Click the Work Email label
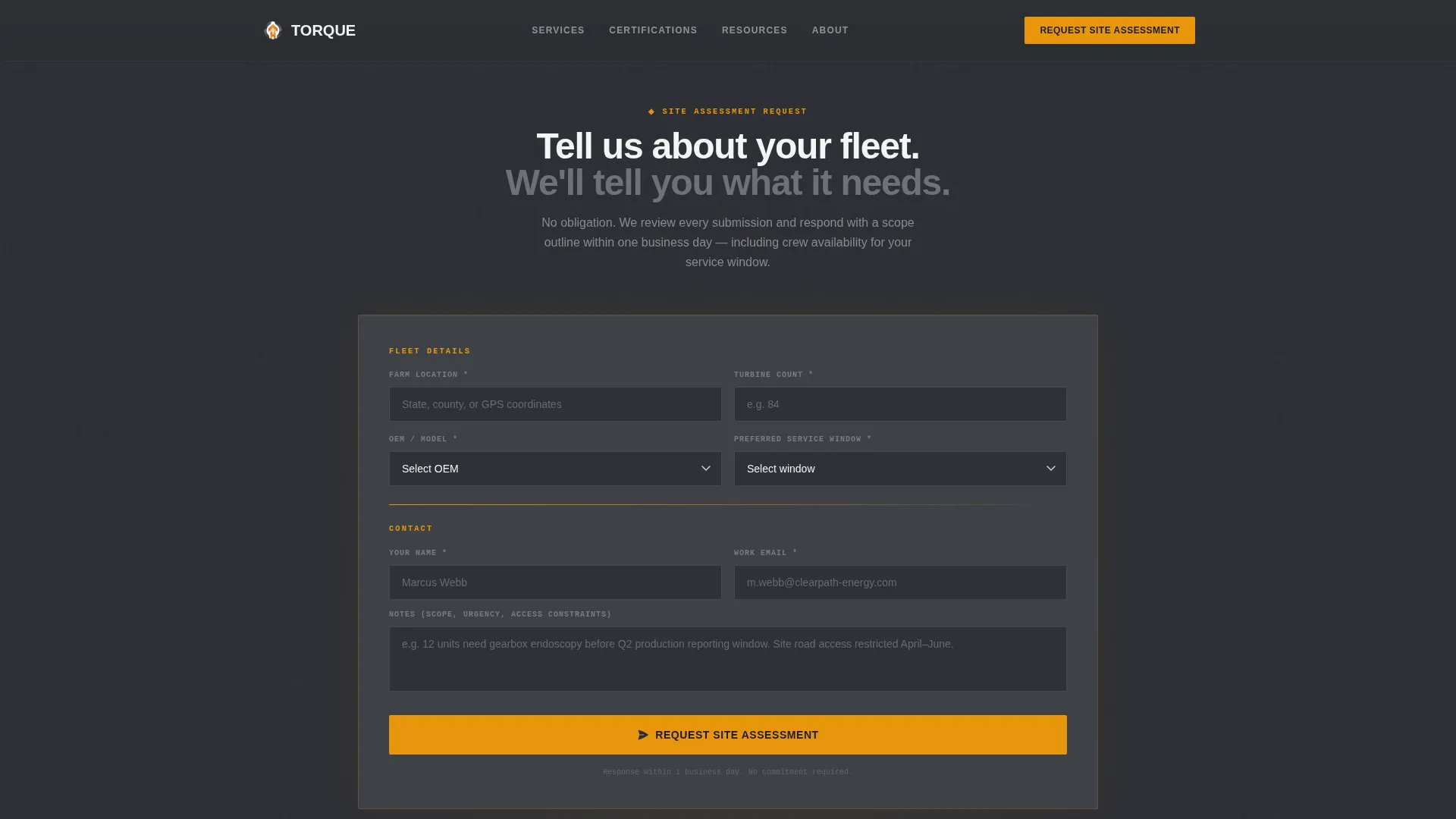Image resolution: width=1456 pixels, height=819 pixels. coord(765,553)
